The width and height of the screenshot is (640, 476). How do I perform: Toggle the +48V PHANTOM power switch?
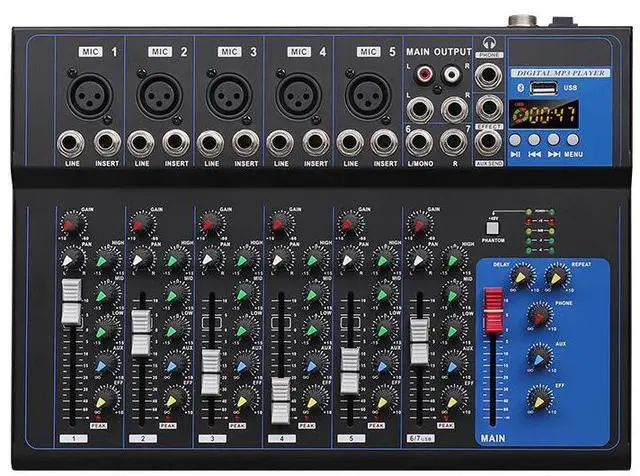point(492,228)
